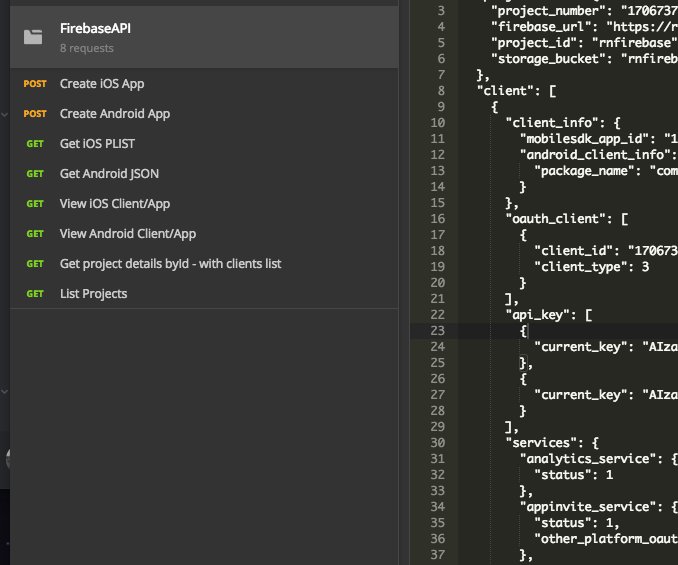
Task: Click the "client" key on line 8
Action: pyautogui.click(x=505, y=91)
